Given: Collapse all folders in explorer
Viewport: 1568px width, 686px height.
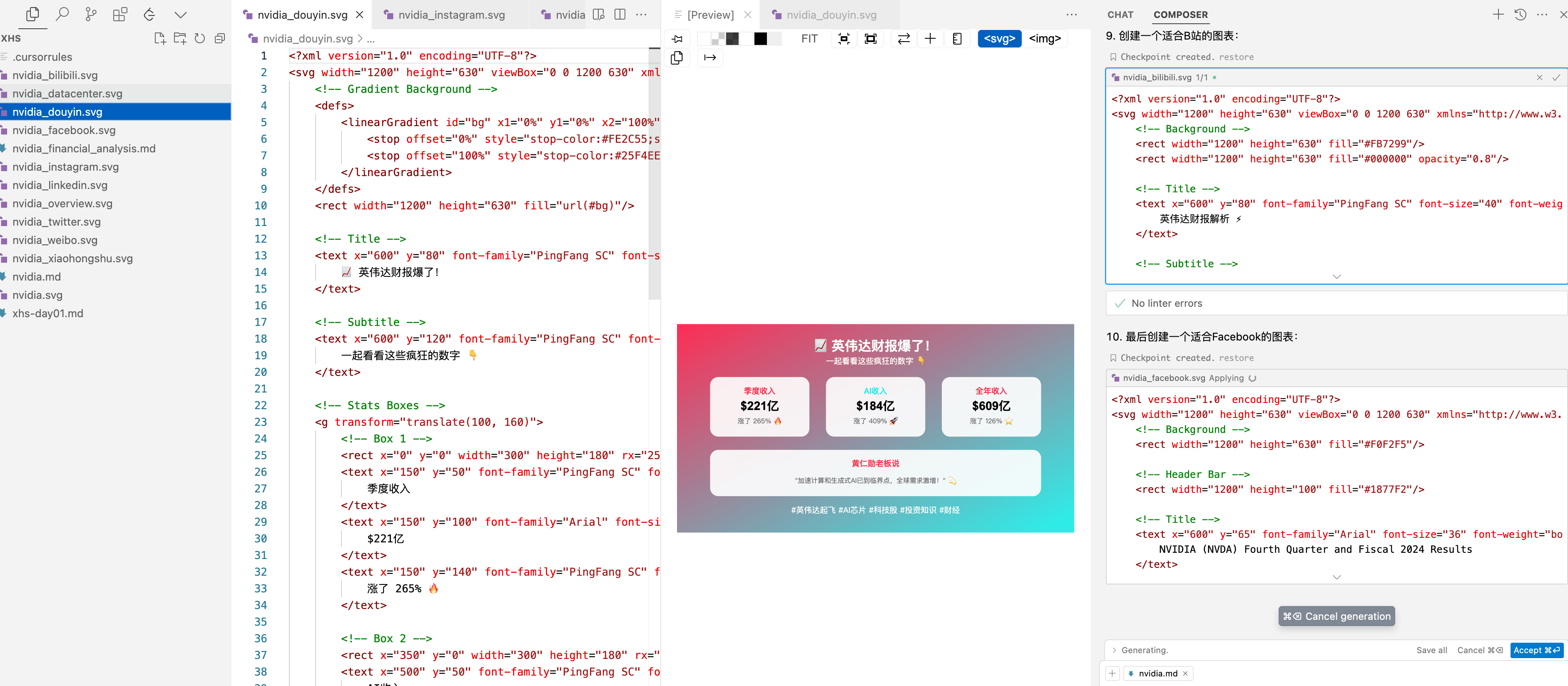Looking at the screenshot, I should (220, 38).
